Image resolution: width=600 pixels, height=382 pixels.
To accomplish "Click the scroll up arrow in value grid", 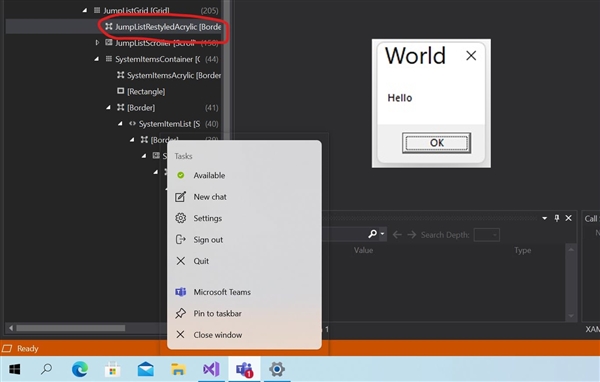I will pyautogui.click(x=571, y=250).
